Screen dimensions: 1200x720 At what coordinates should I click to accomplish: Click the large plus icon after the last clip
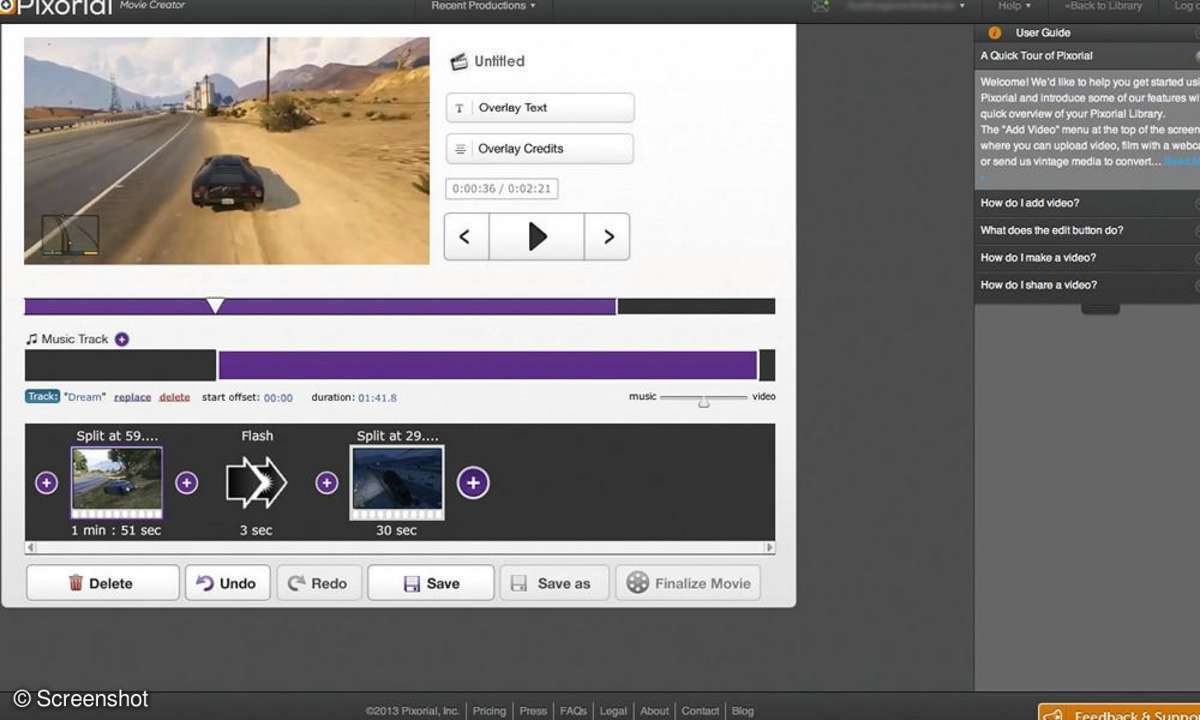point(473,483)
